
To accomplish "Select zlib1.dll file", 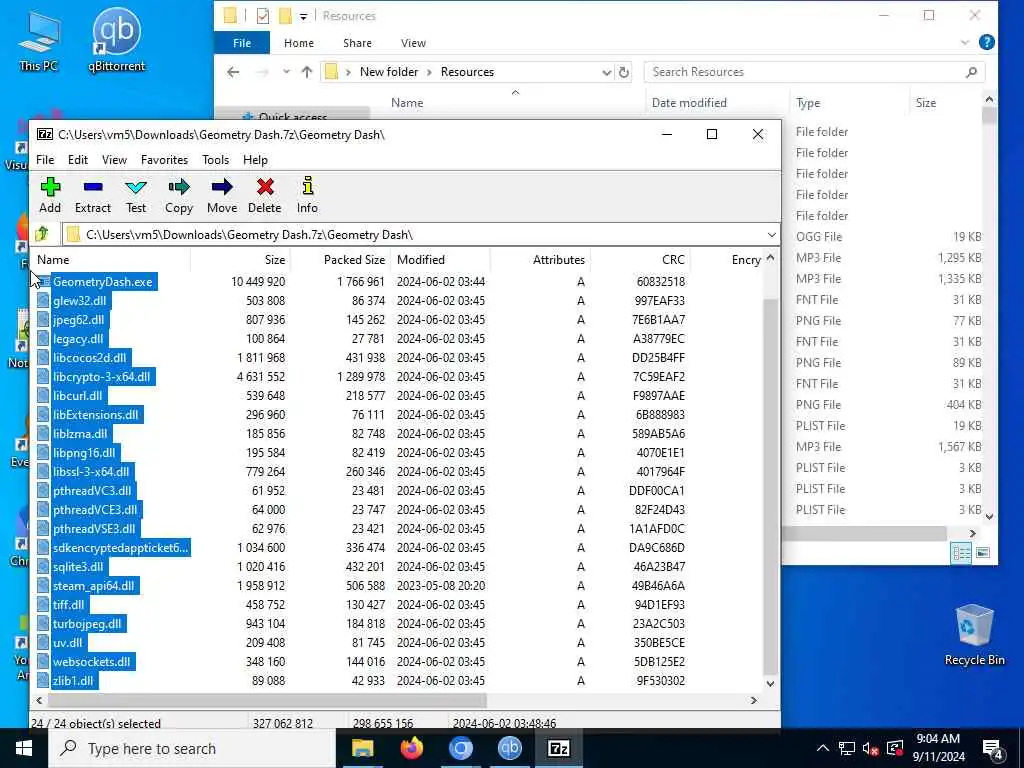I will tap(73, 680).
